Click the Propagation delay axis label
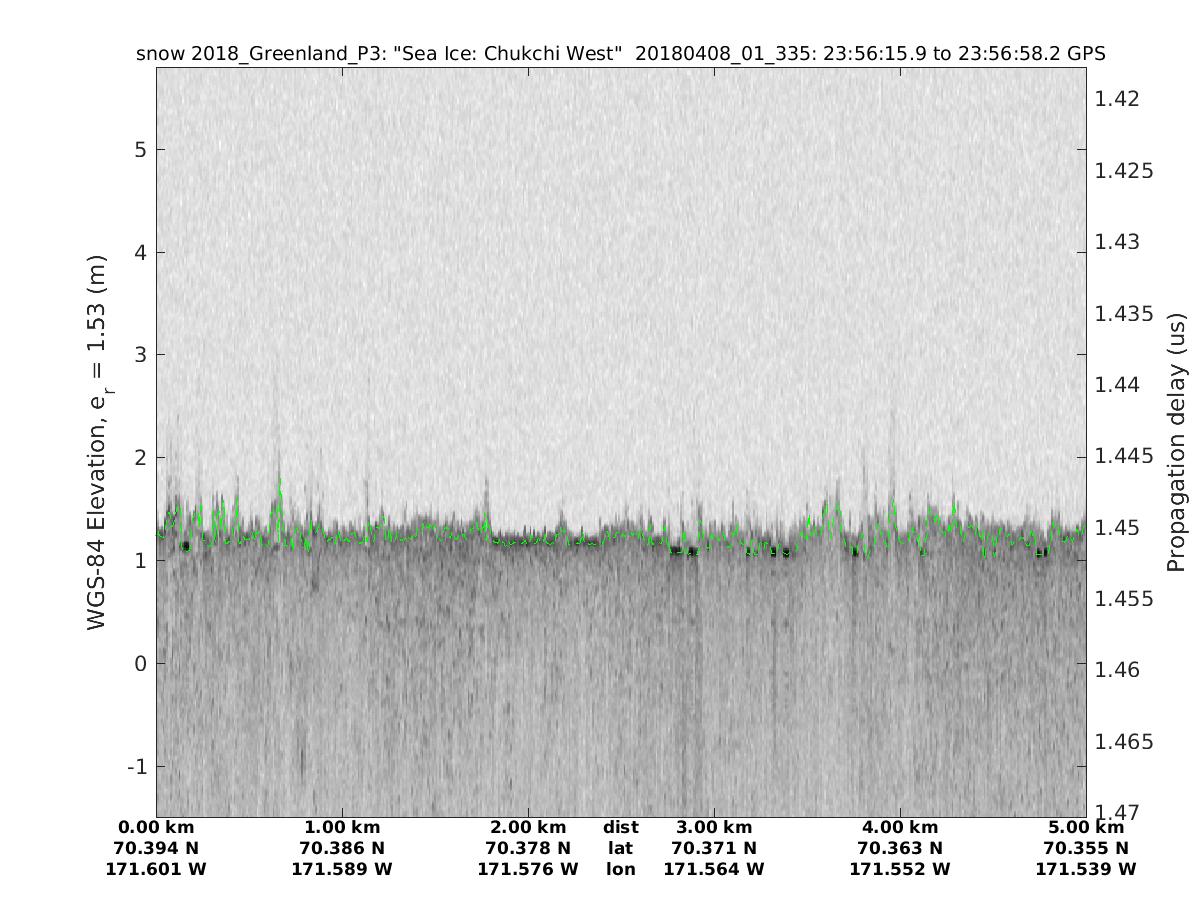Viewport: 1200px width, 900px height. click(1176, 441)
